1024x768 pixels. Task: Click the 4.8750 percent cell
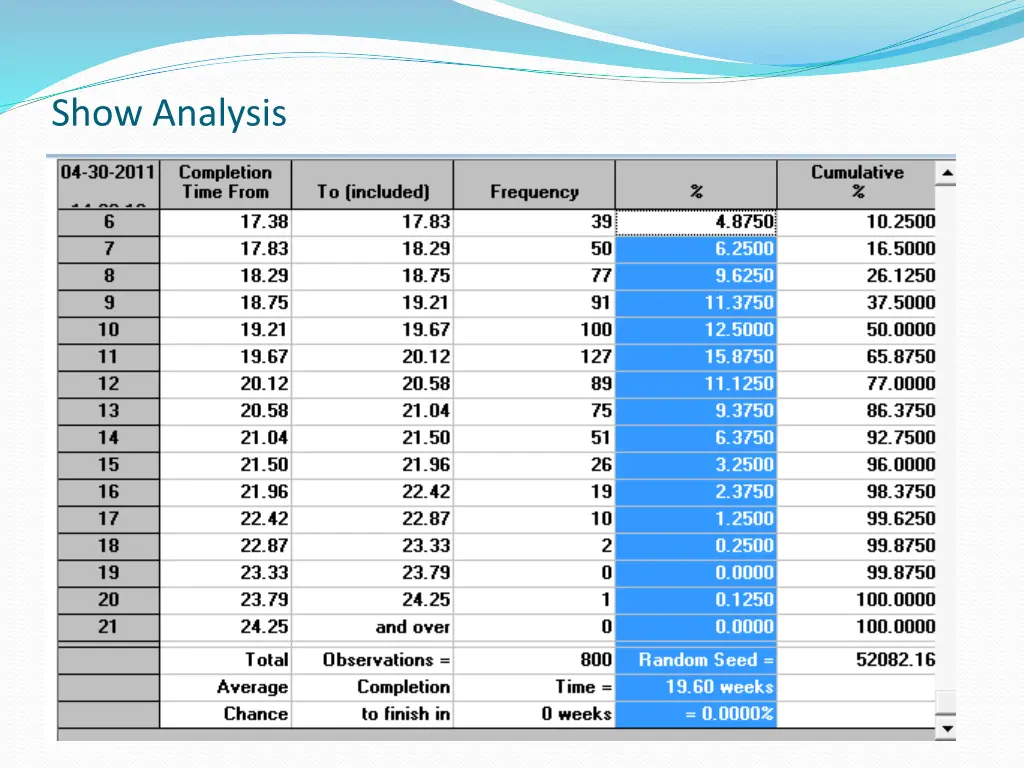coord(696,222)
